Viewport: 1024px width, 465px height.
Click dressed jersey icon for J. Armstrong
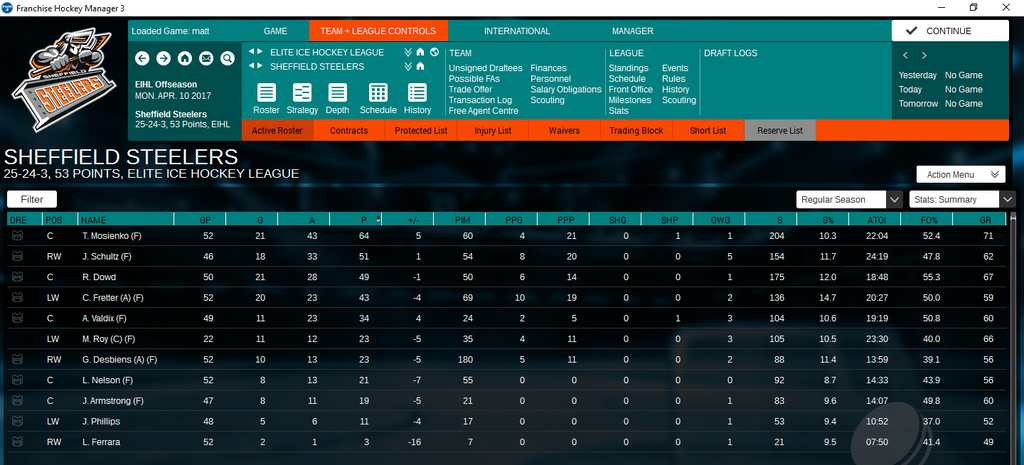18,400
